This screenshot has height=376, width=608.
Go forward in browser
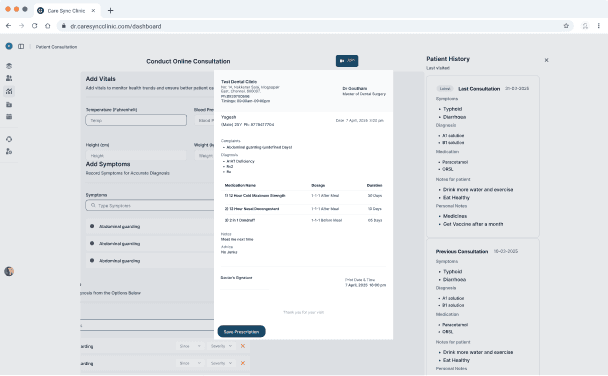pos(21,26)
